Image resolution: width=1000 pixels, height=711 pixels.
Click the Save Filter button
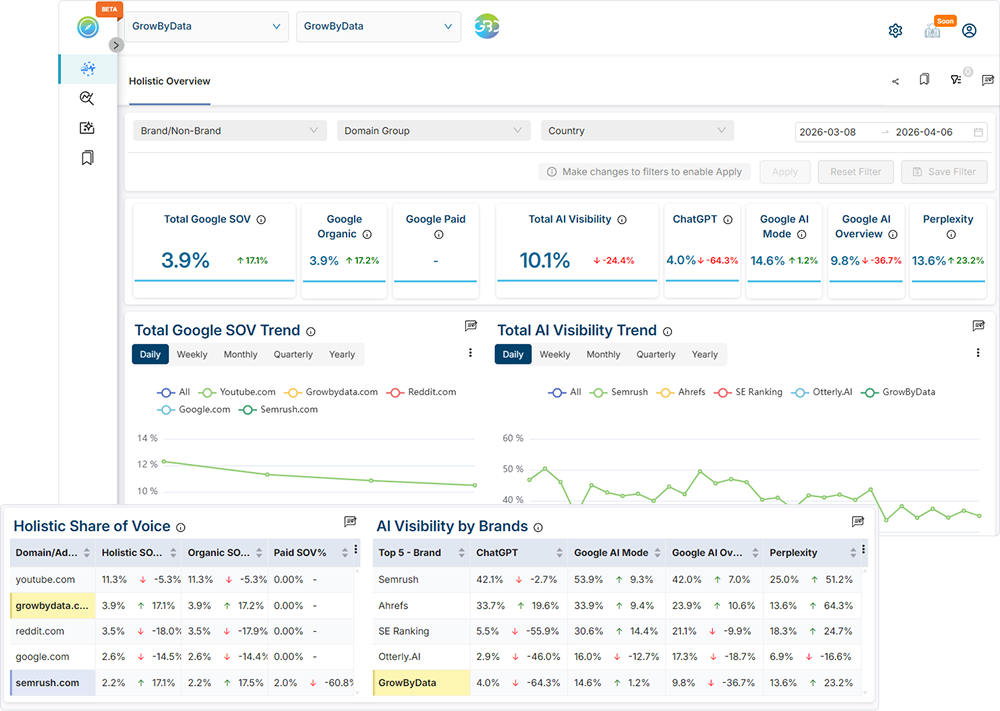[944, 172]
